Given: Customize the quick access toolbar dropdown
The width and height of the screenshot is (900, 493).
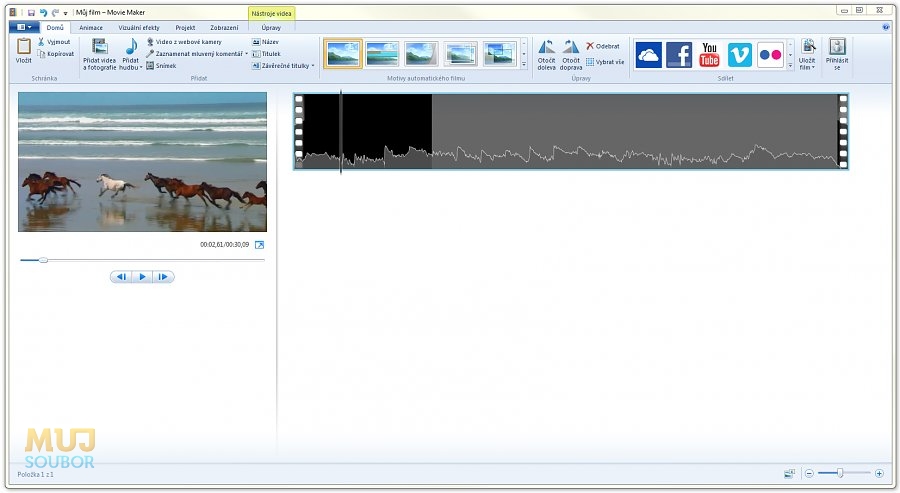Looking at the screenshot, I should click(65, 13).
